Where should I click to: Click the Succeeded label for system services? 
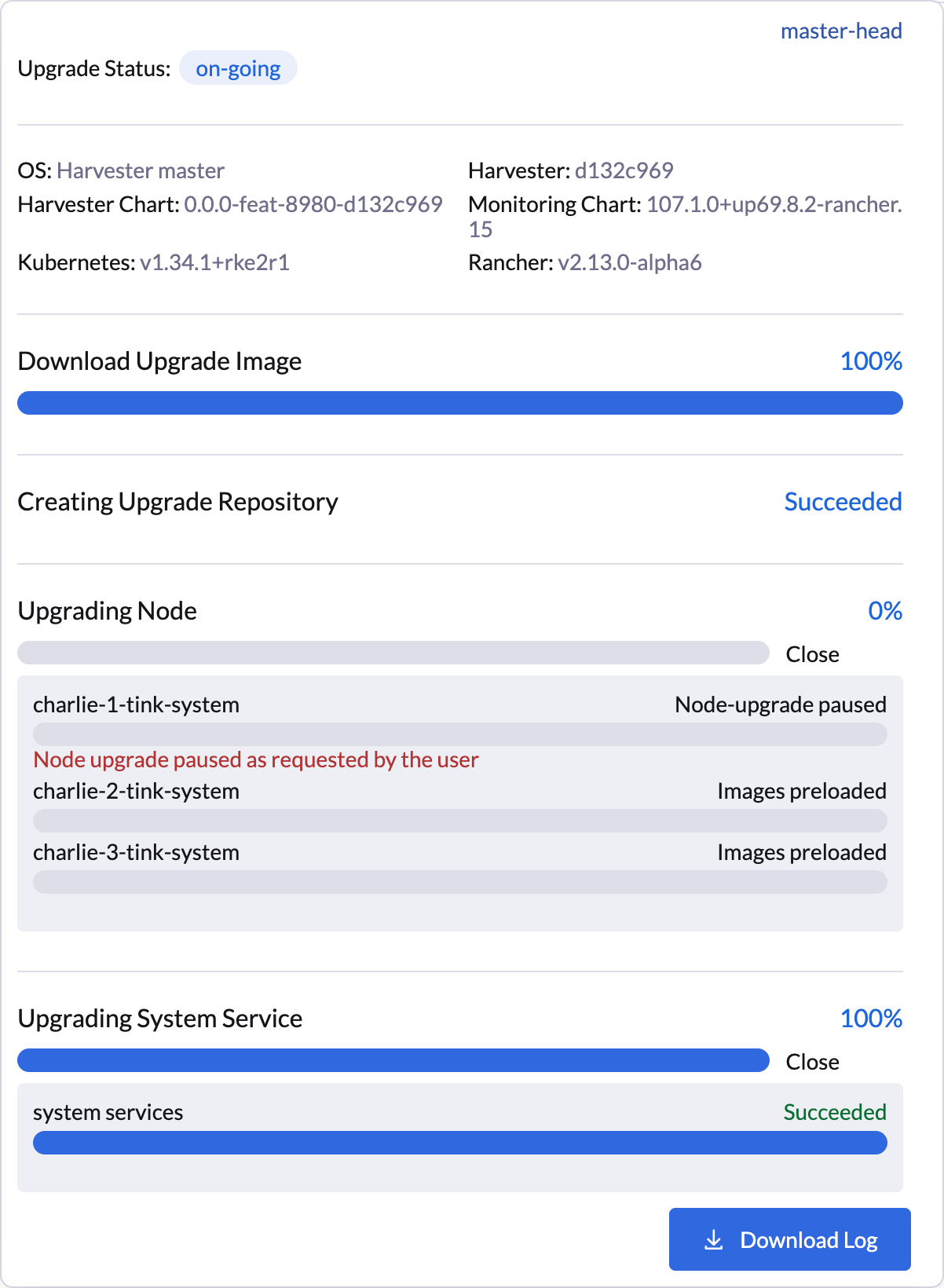pos(834,1111)
